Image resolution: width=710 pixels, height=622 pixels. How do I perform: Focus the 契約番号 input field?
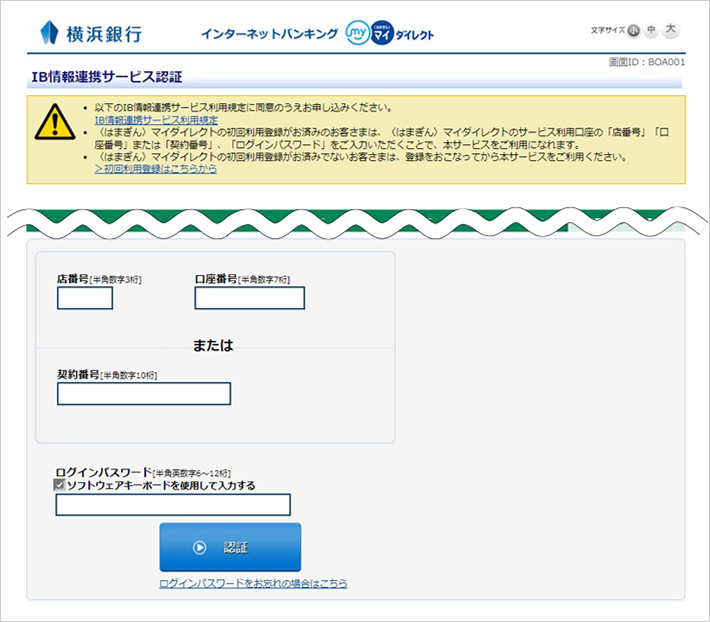pyautogui.click(x=144, y=394)
